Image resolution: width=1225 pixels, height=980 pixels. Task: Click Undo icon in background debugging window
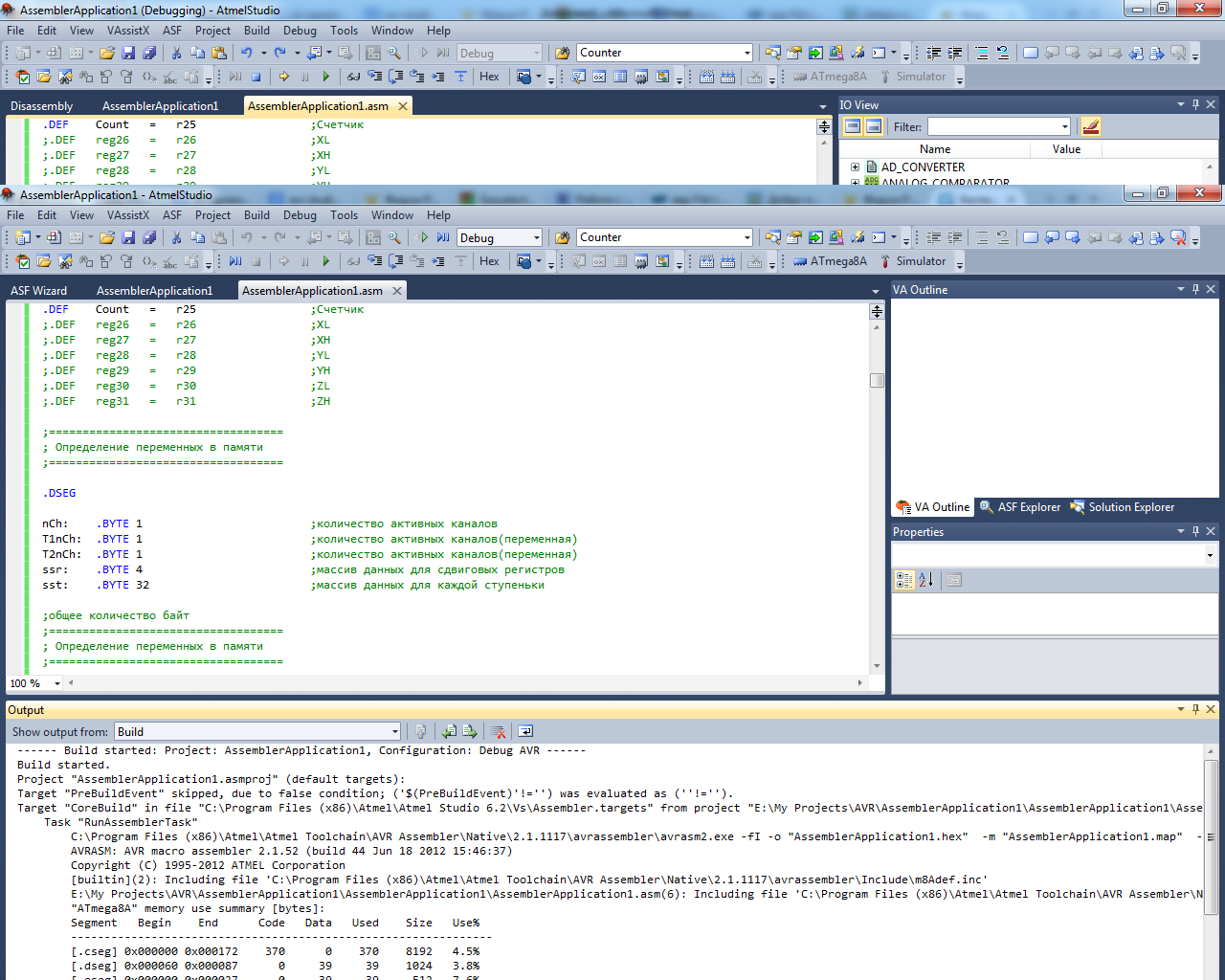click(247, 53)
